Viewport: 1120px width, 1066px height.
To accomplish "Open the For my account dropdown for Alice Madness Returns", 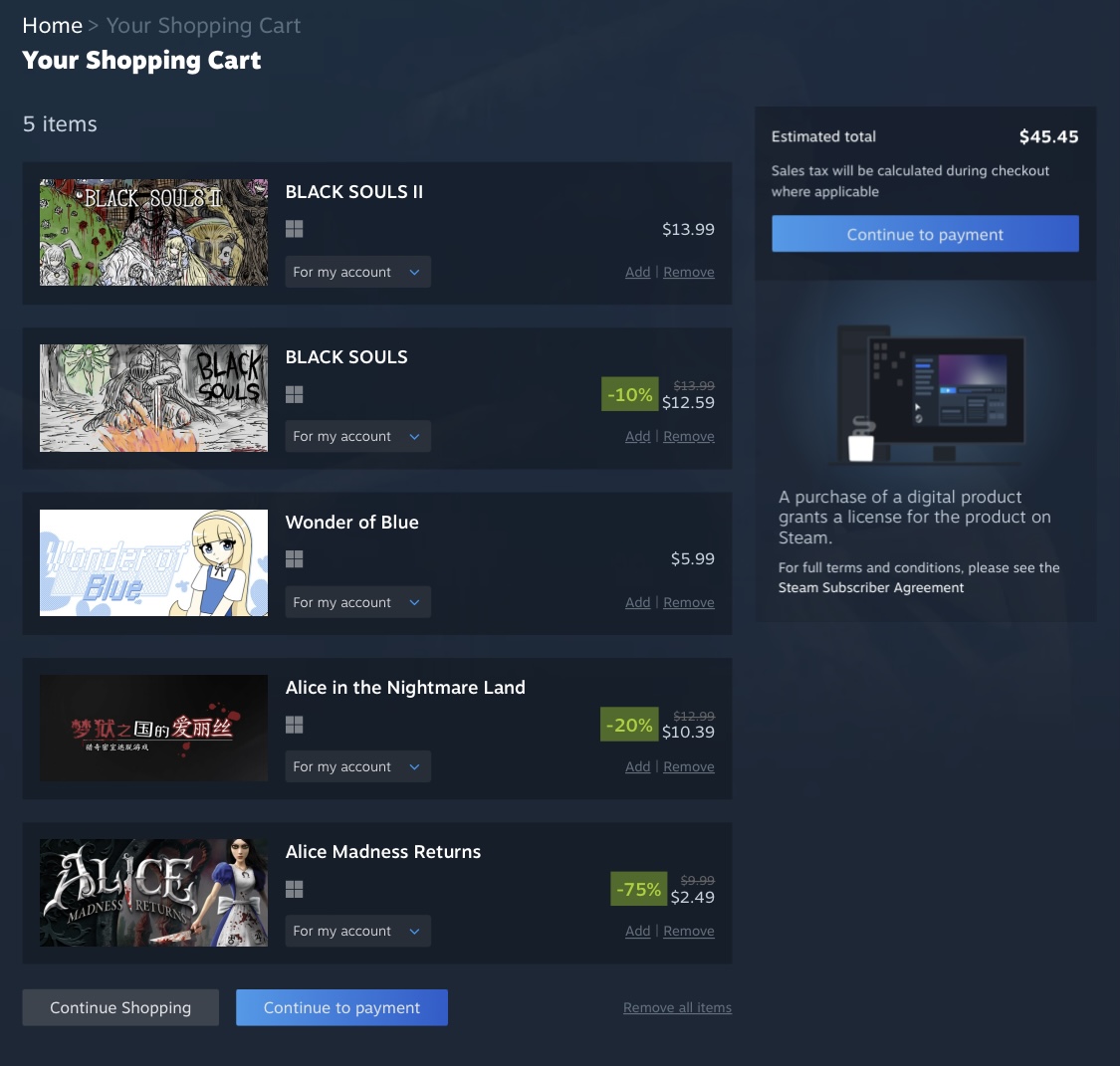I will click(x=357, y=931).
